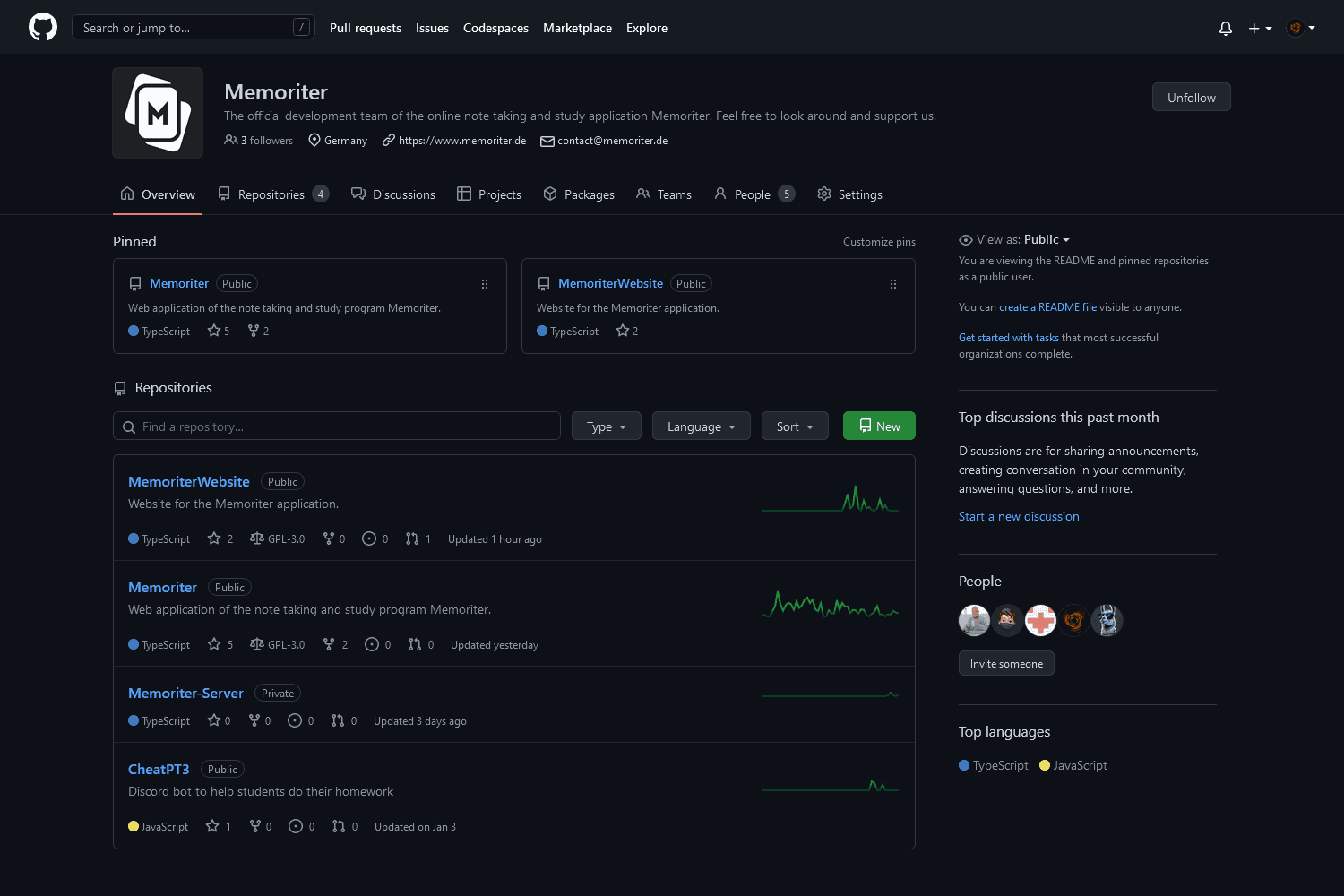
Task: Click the star icon next to CheatPT3
Action: click(x=213, y=825)
